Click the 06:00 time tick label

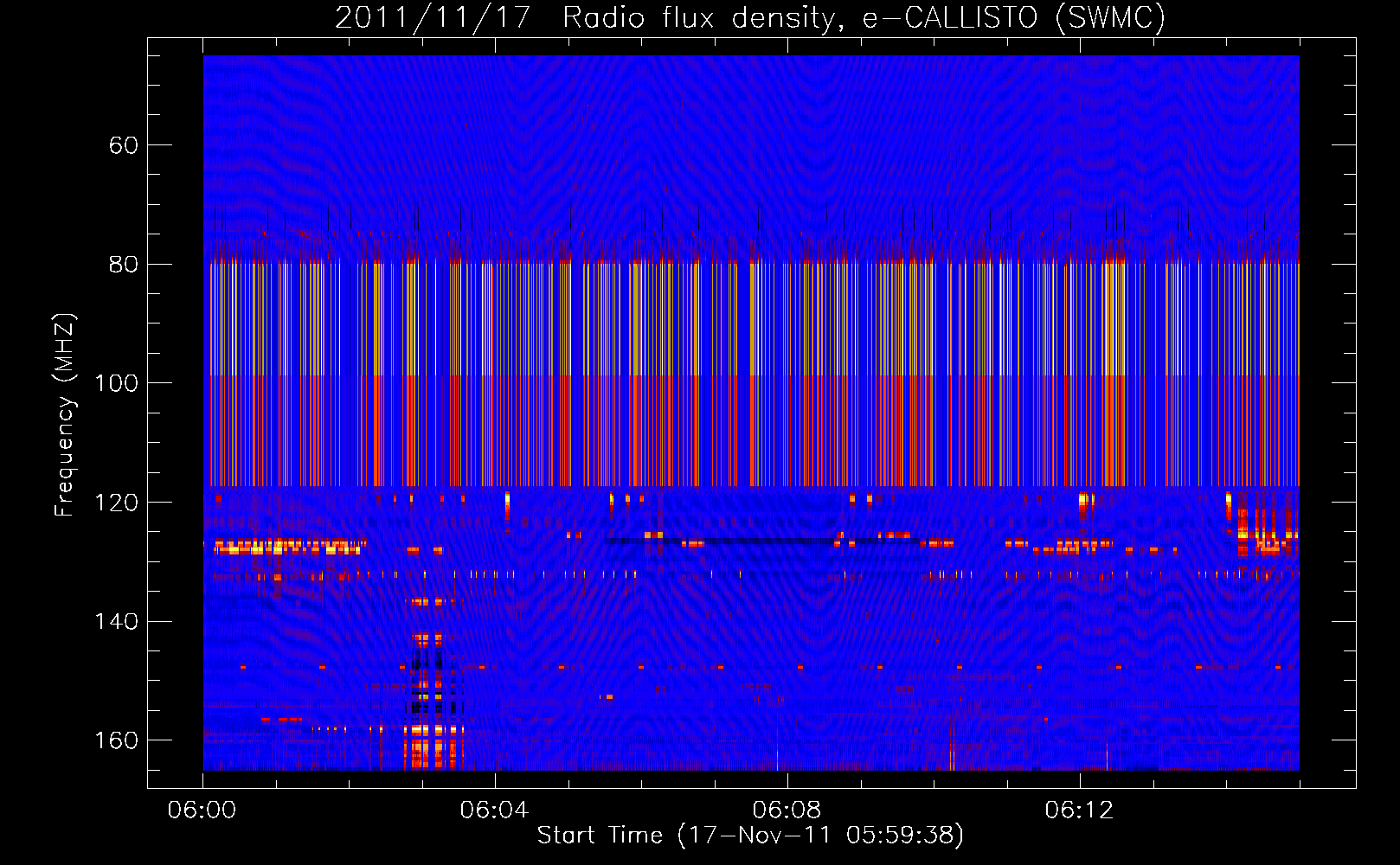point(202,811)
